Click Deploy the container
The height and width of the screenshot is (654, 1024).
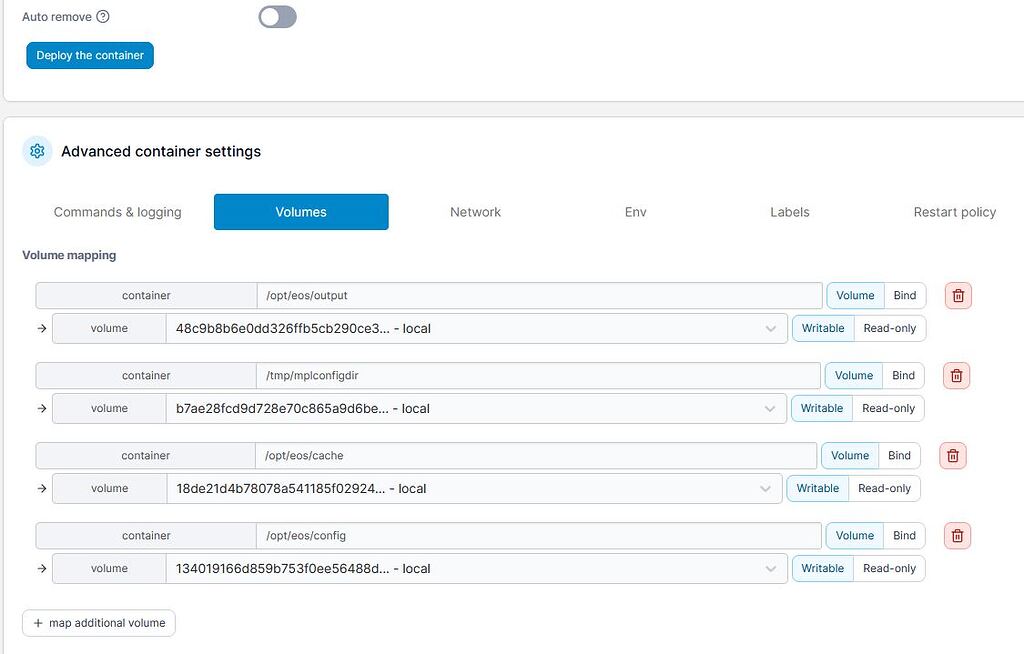pos(89,55)
